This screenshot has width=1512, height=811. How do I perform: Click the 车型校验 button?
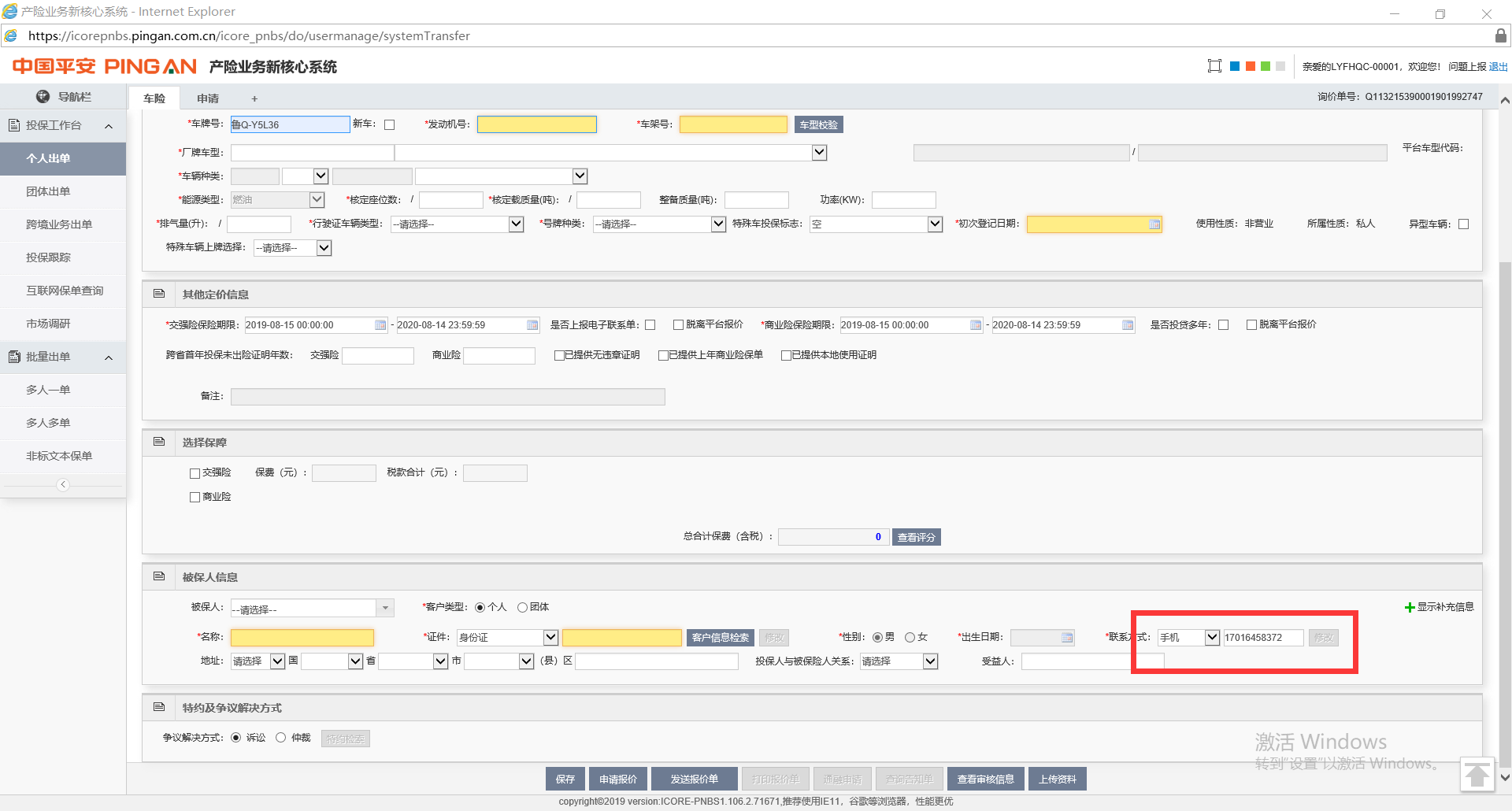click(818, 124)
